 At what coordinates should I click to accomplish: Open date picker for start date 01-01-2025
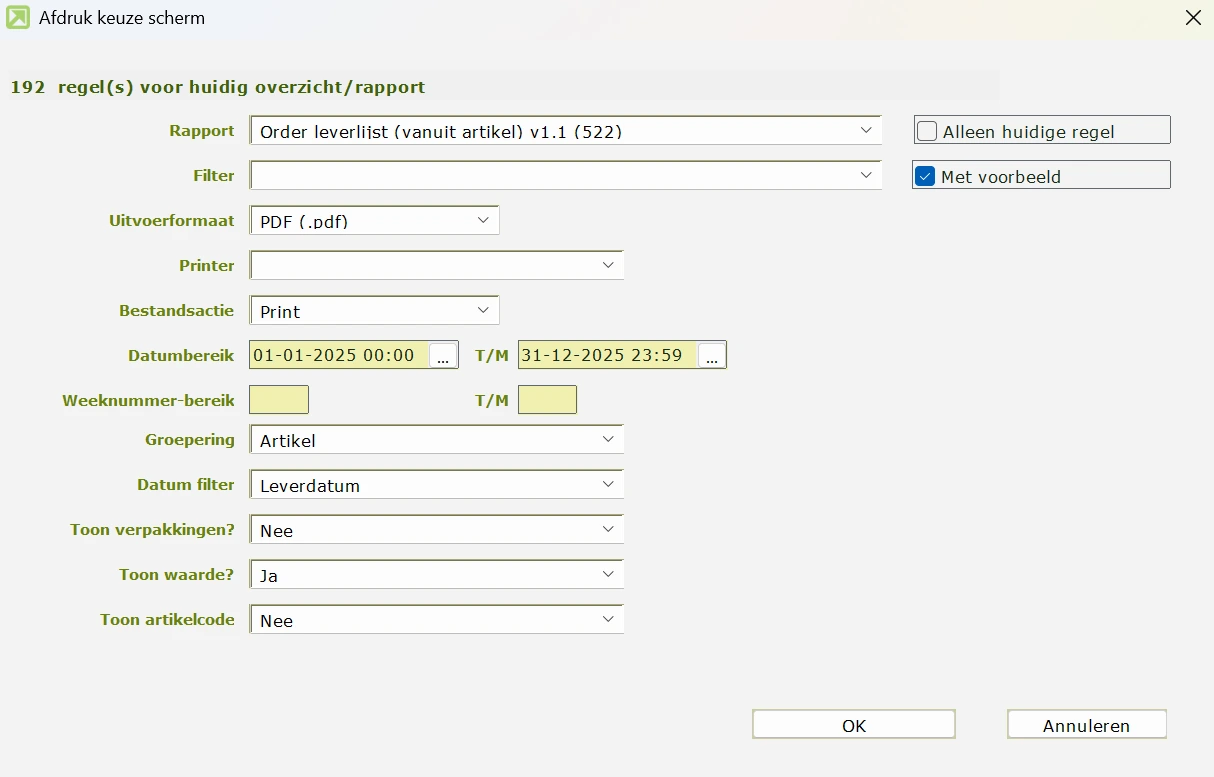click(443, 356)
